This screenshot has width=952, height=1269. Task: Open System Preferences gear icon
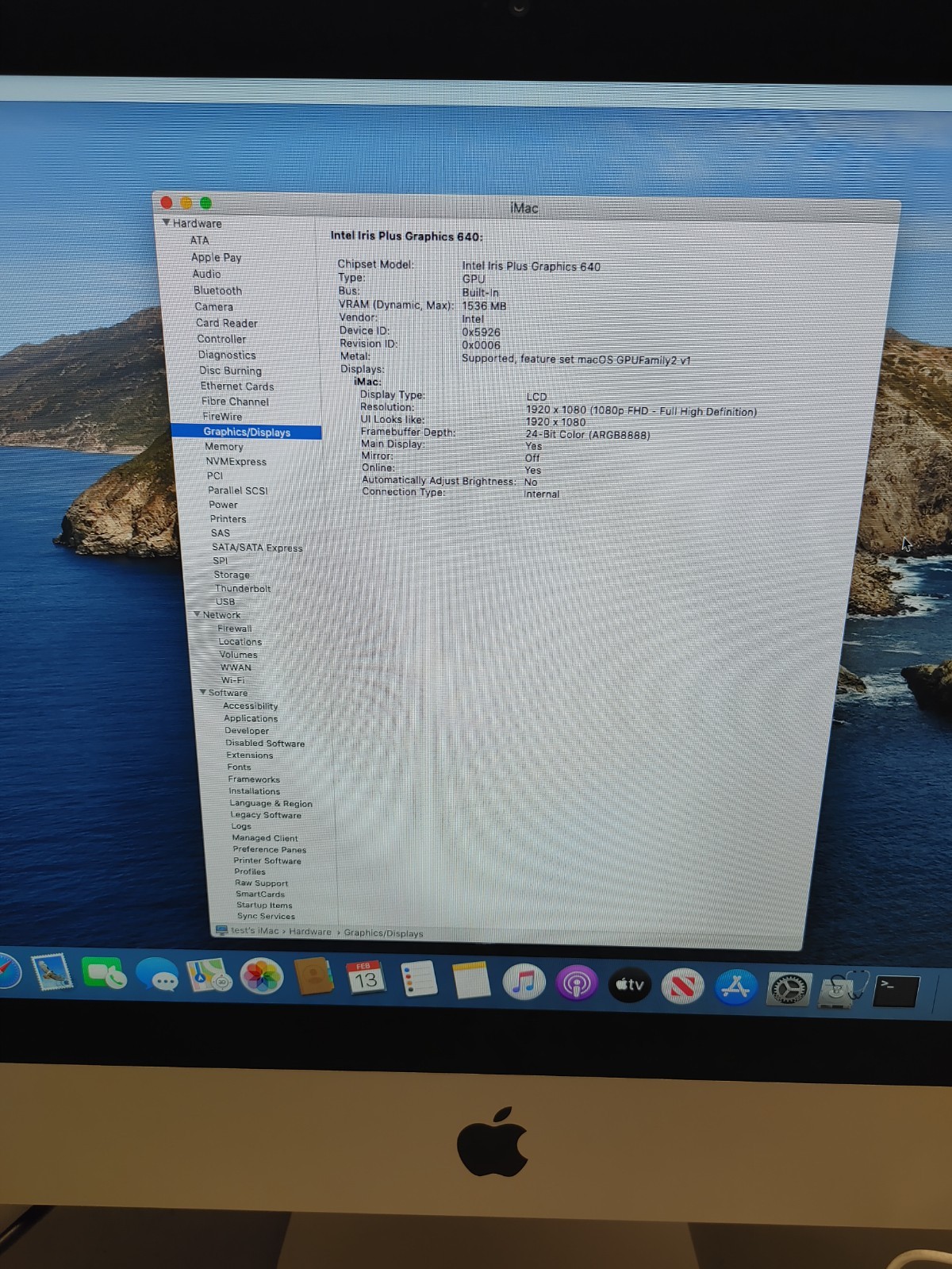pos(789,989)
